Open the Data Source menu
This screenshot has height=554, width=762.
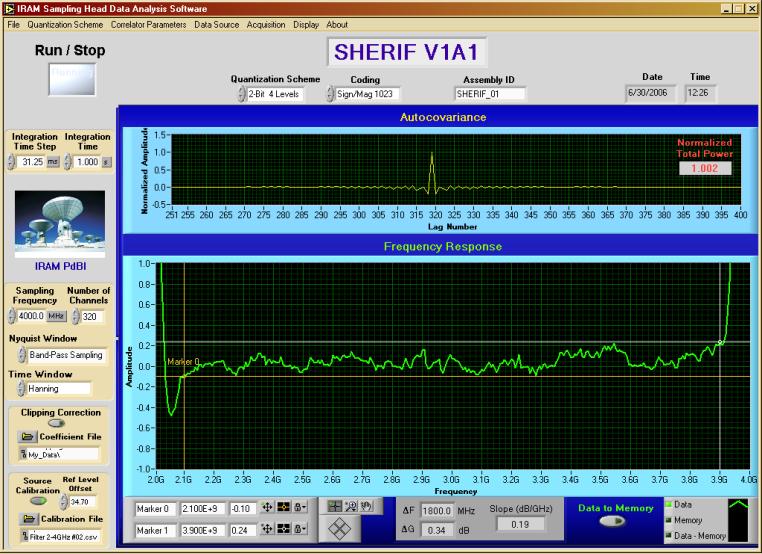[217, 24]
